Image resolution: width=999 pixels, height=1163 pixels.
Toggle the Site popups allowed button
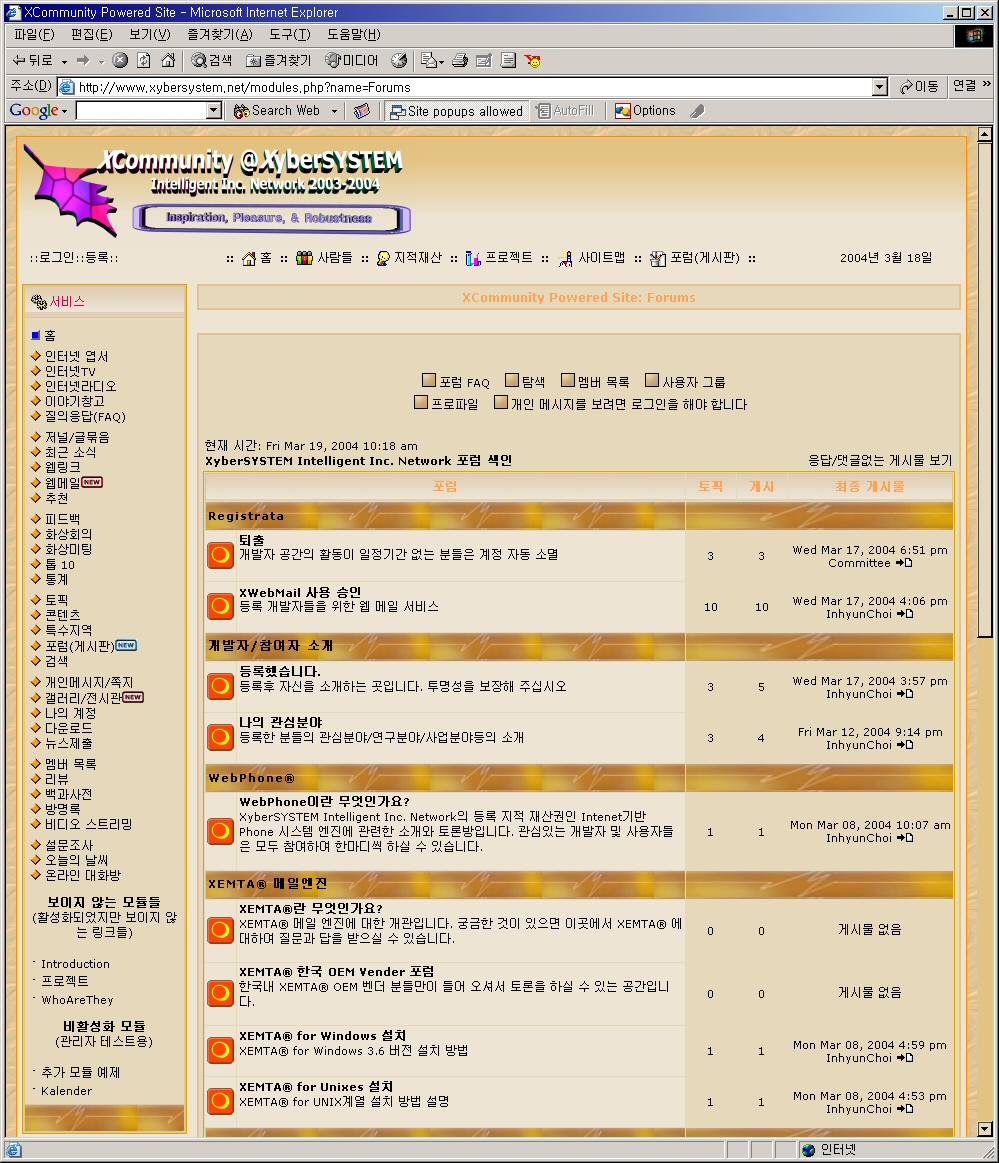pos(456,111)
